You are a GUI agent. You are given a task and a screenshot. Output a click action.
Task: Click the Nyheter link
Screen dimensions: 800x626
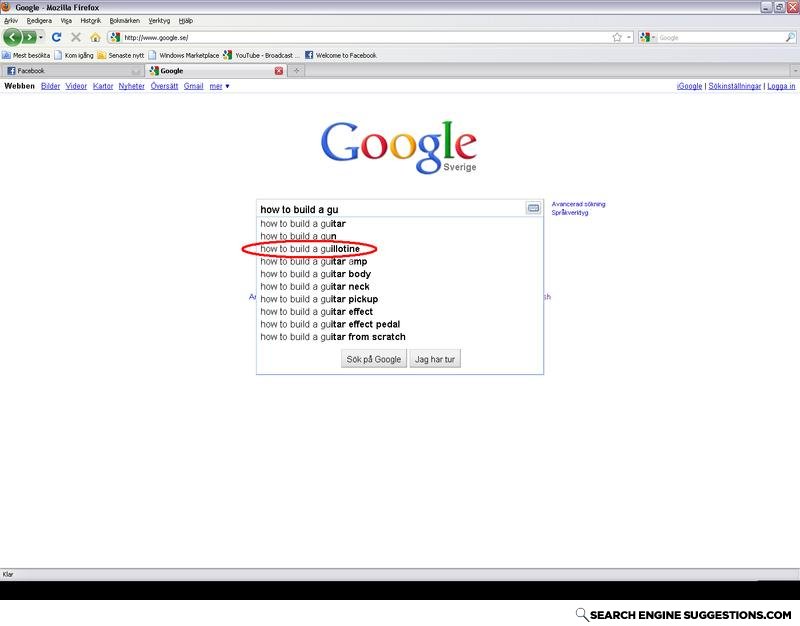click(132, 86)
